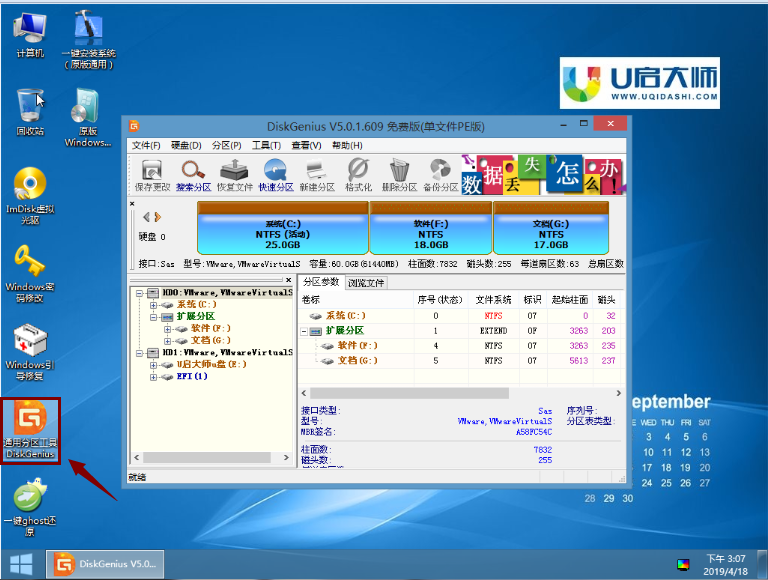Click the 删除分区 (Delete Partition) trash icon

coord(399,173)
